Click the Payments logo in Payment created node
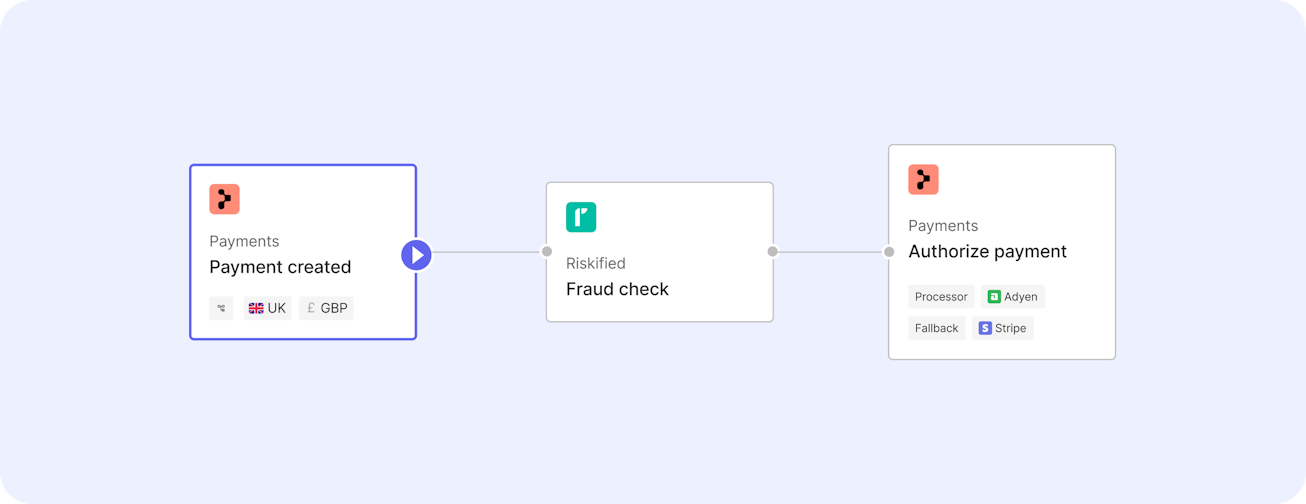 [224, 199]
